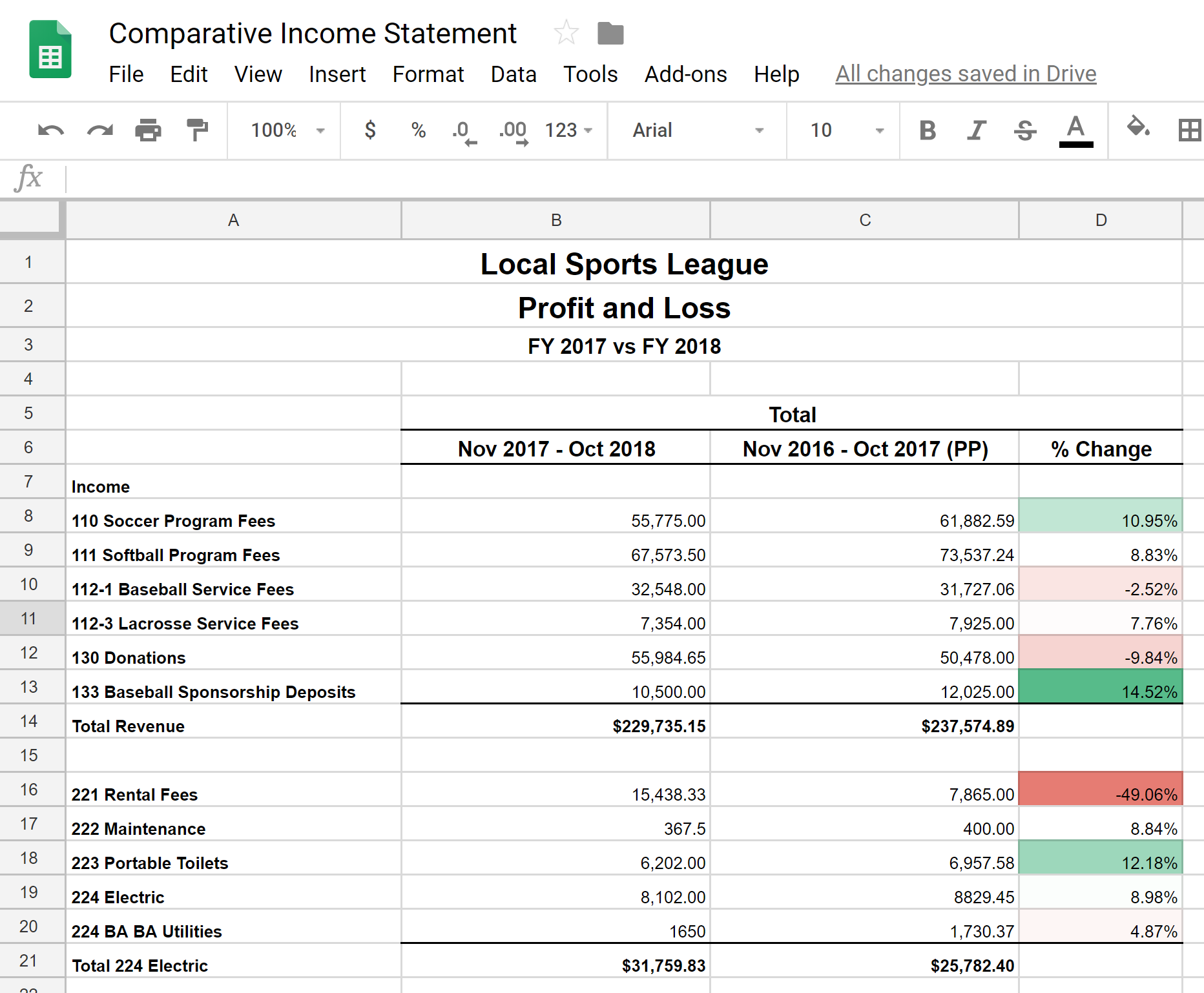
Task: Open the zoom 100% dropdown
Action: [x=287, y=130]
